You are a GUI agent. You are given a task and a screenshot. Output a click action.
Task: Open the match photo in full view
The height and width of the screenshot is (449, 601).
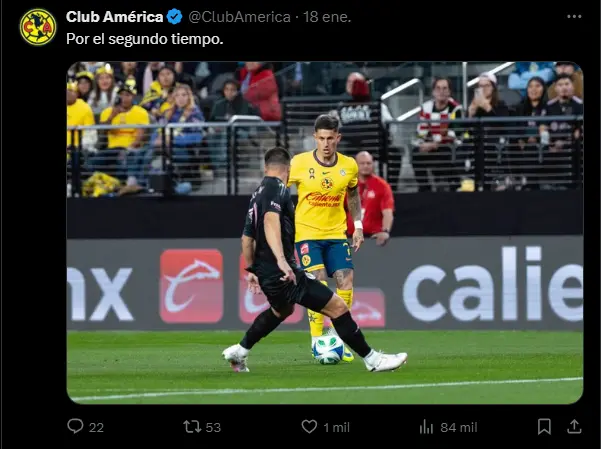(x=325, y=233)
